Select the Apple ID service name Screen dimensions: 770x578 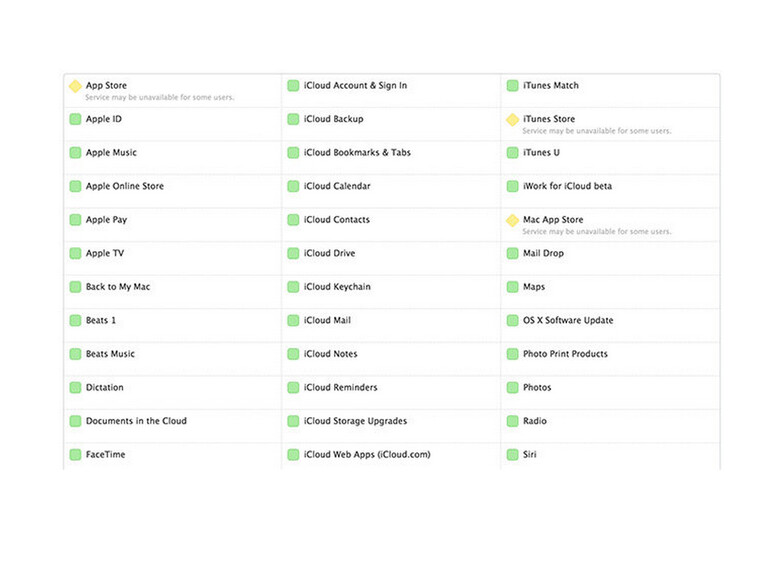tap(104, 119)
